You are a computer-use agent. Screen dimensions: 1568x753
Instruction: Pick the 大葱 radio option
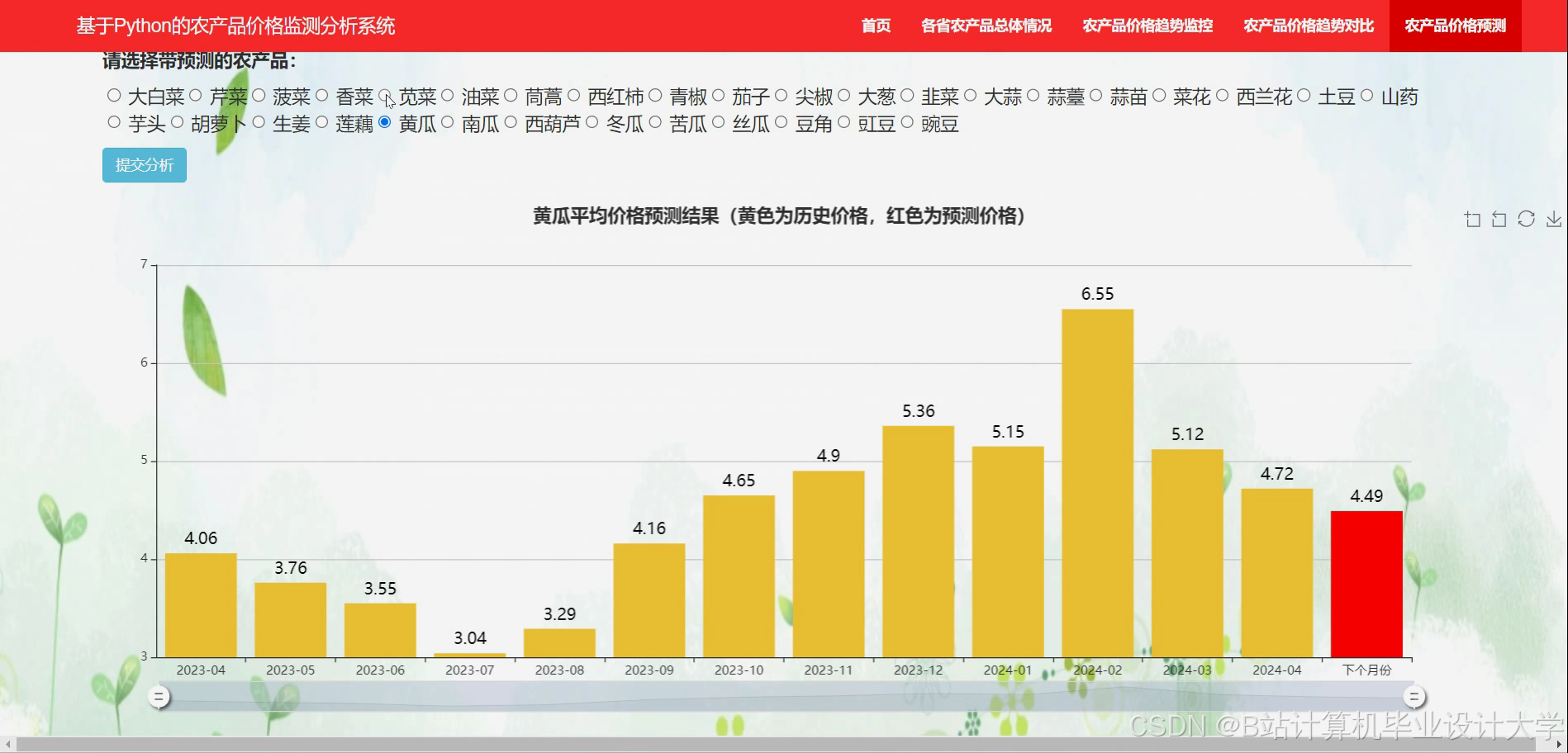tap(843, 96)
